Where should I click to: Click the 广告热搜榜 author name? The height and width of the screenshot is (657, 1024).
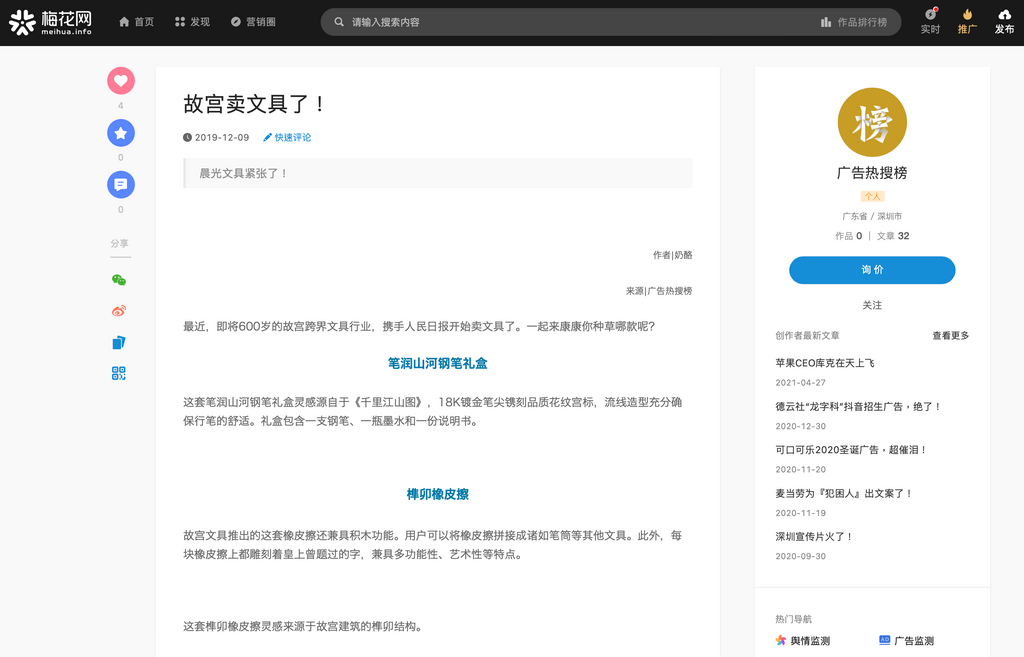(872, 173)
